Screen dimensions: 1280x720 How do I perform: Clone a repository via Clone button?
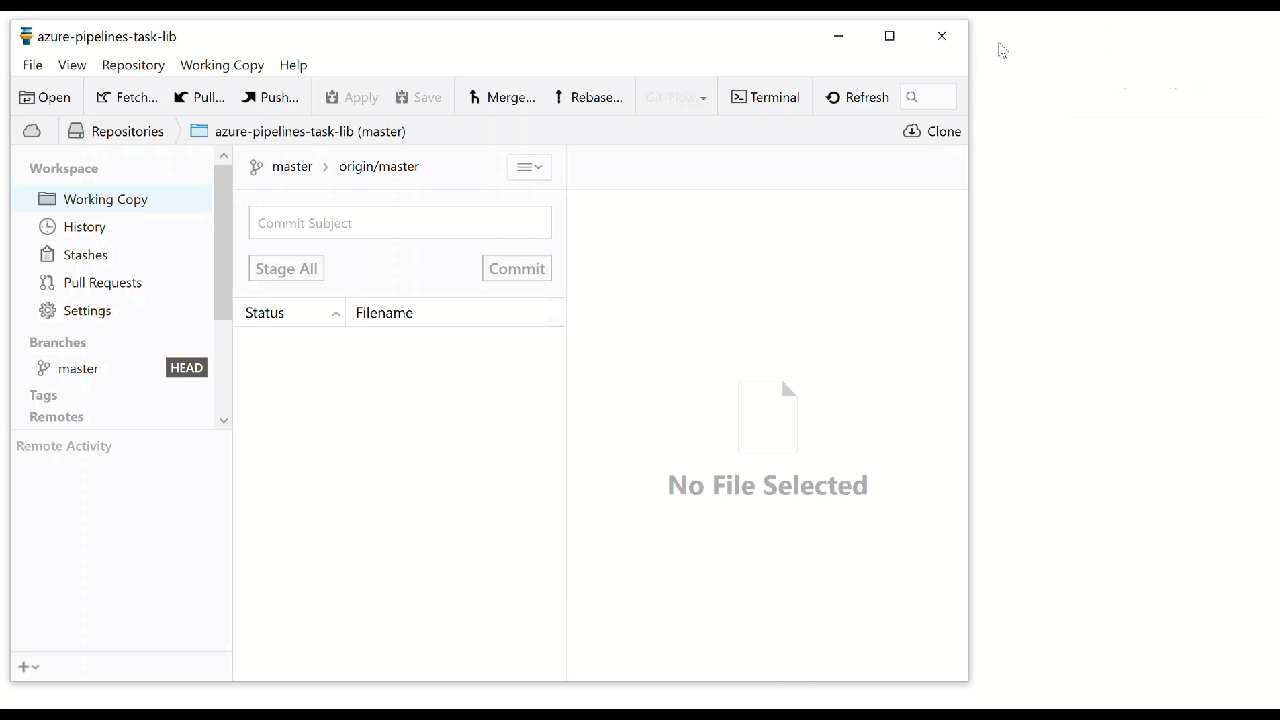[x=932, y=131]
